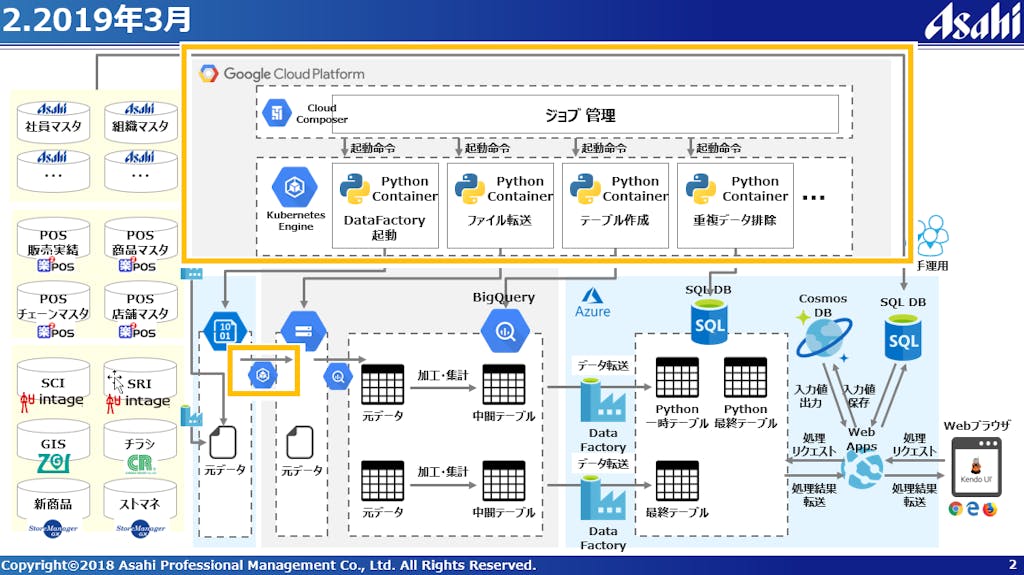This screenshot has width=1024, height=575.
Task: Click the GIS database cylinder
Action: [x=53, y=450]
